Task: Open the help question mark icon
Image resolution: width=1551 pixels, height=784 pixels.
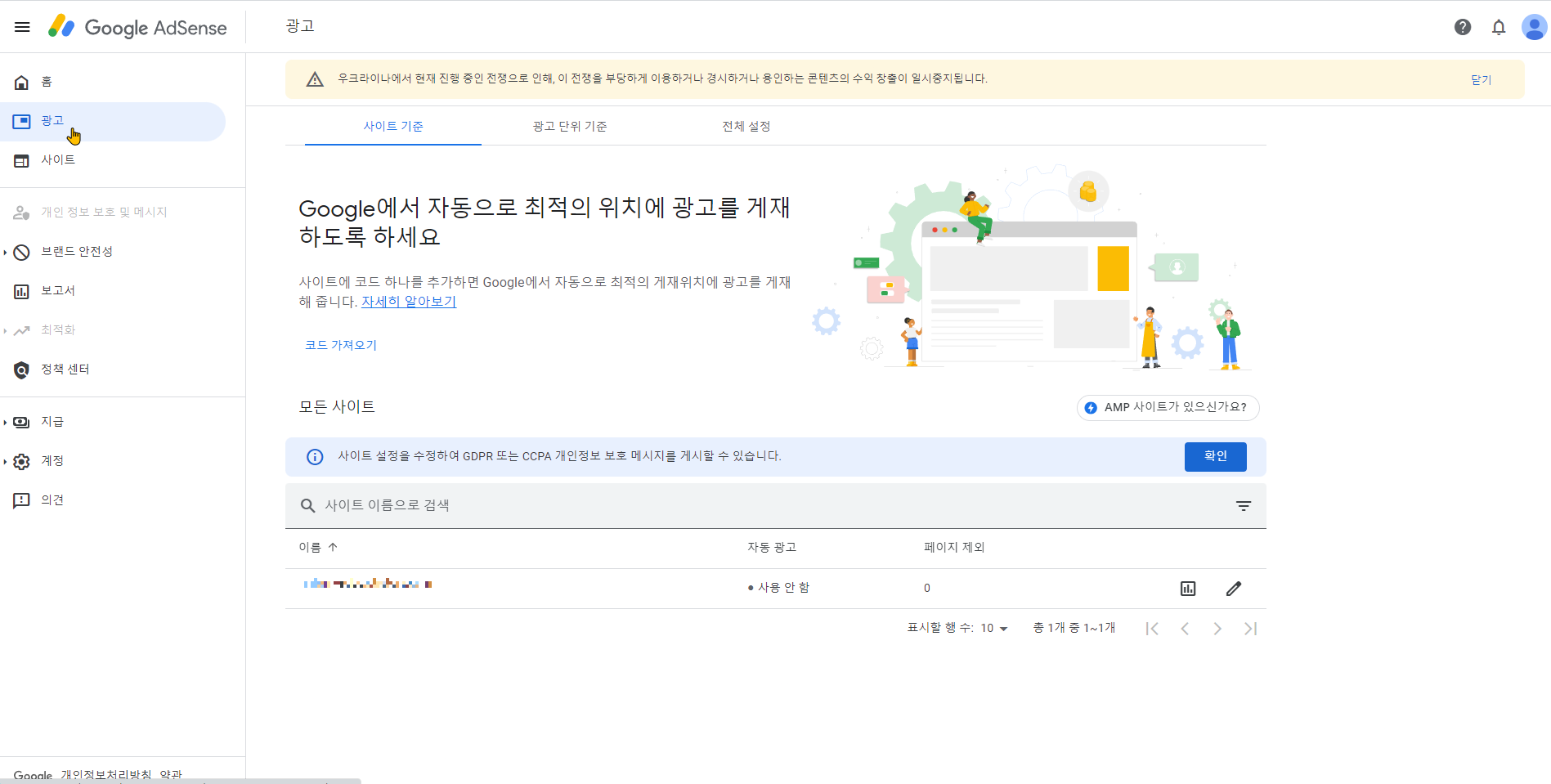Action: (x=1463, y=27)
